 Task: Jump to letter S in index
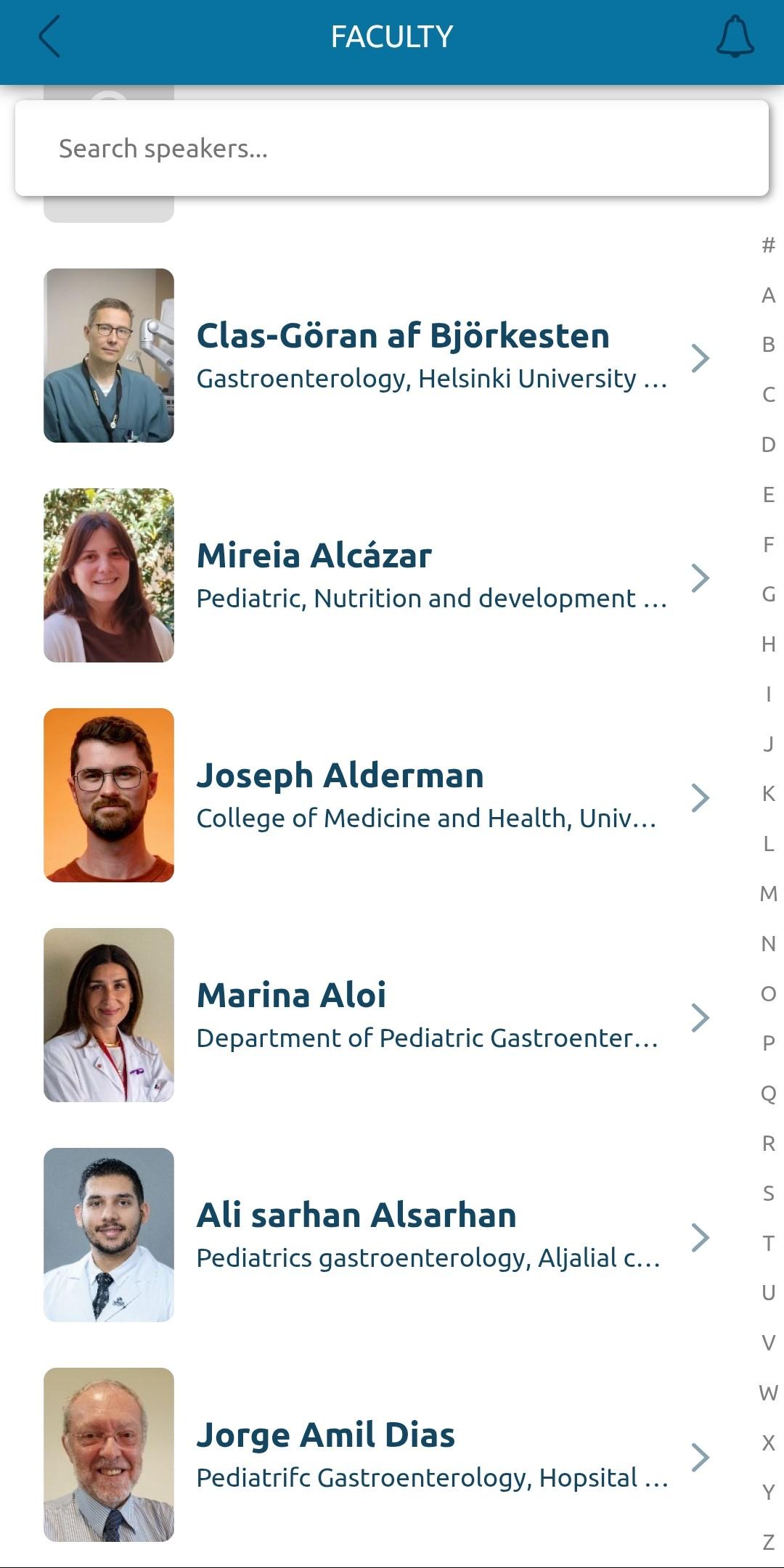tap(768, 1193)
